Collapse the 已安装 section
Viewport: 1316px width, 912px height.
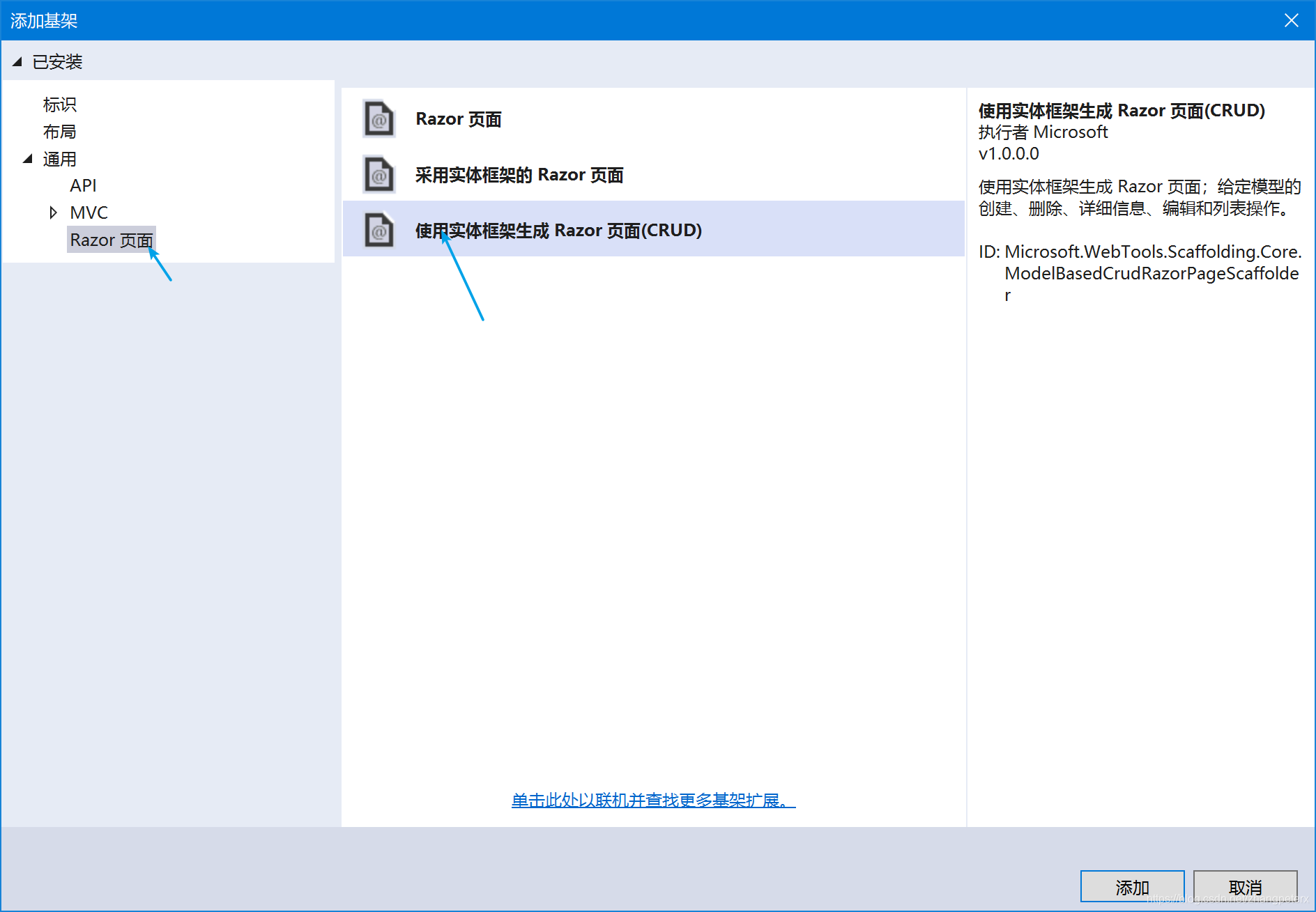(17, 61)
